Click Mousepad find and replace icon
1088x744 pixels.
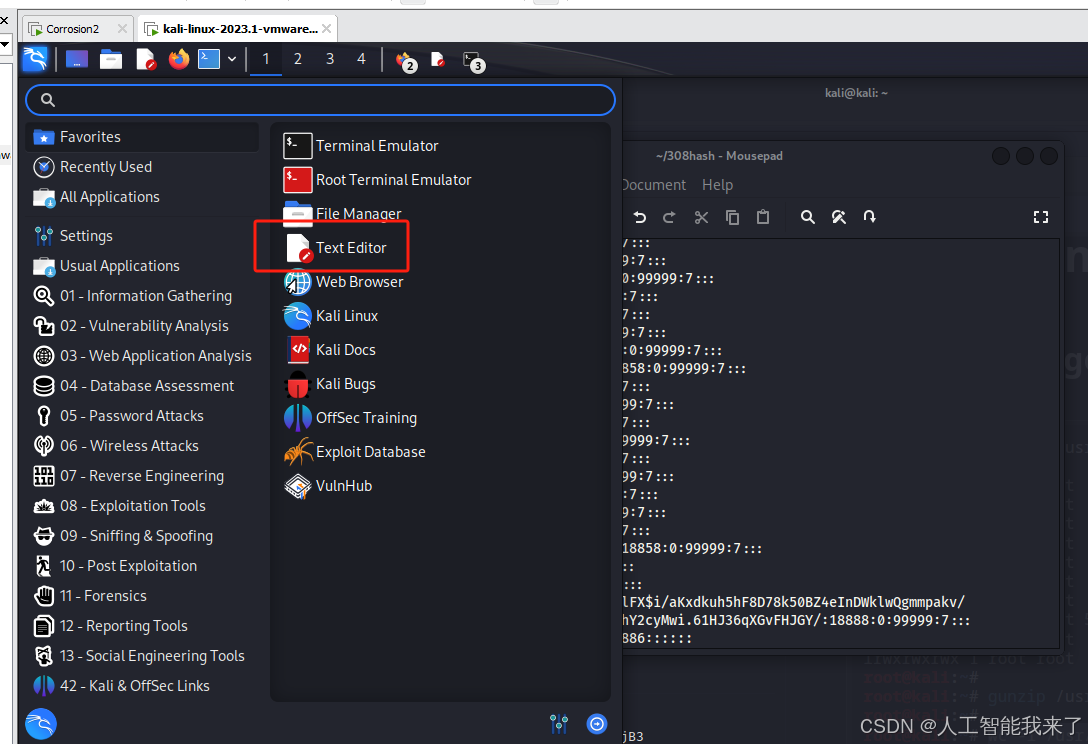(x=839, y=217)
